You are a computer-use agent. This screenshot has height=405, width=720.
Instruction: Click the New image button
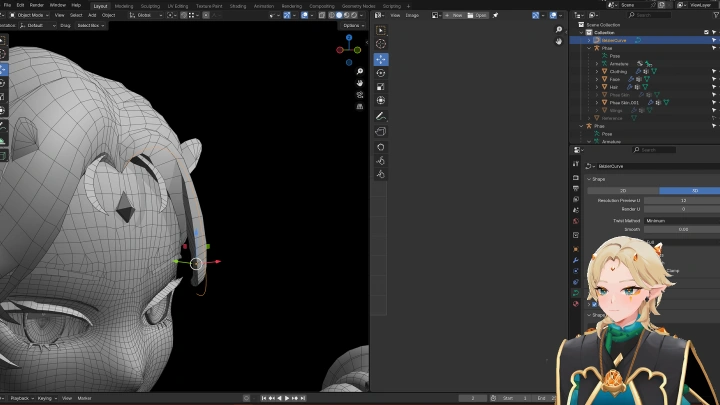click(454, 15)
